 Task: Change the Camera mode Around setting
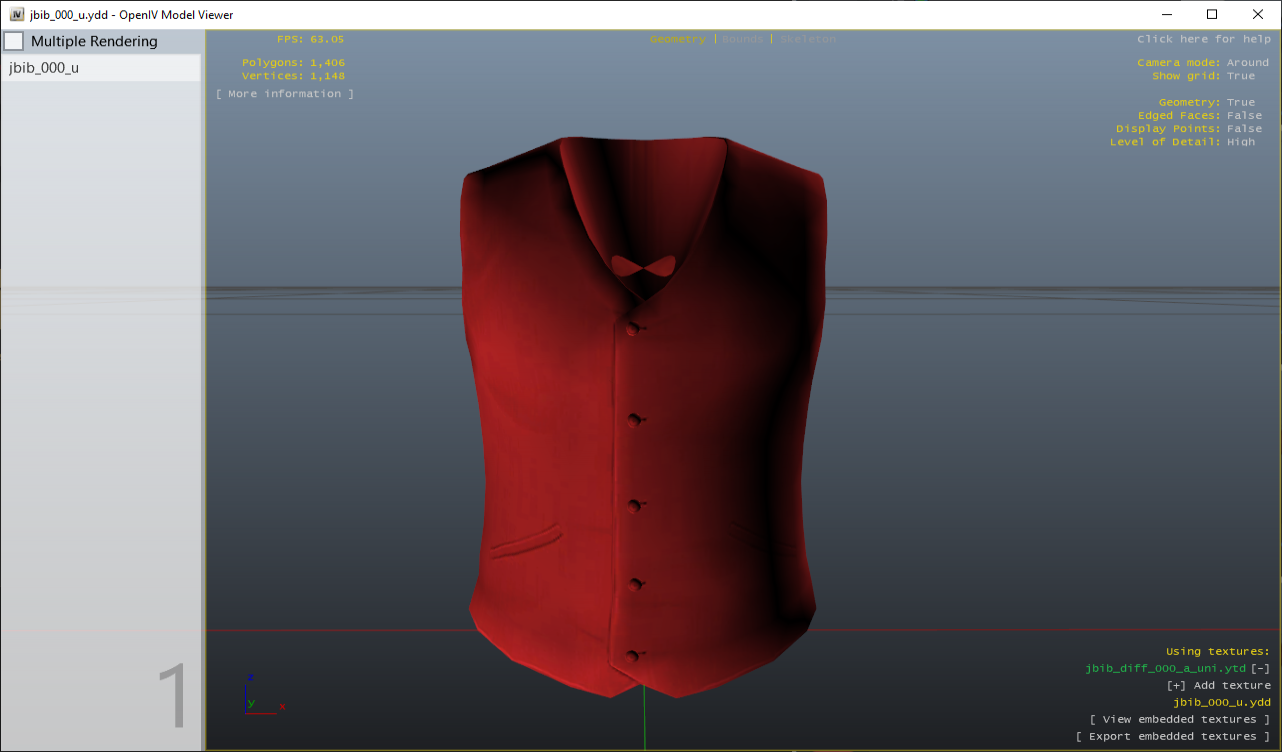(1247, 63)
